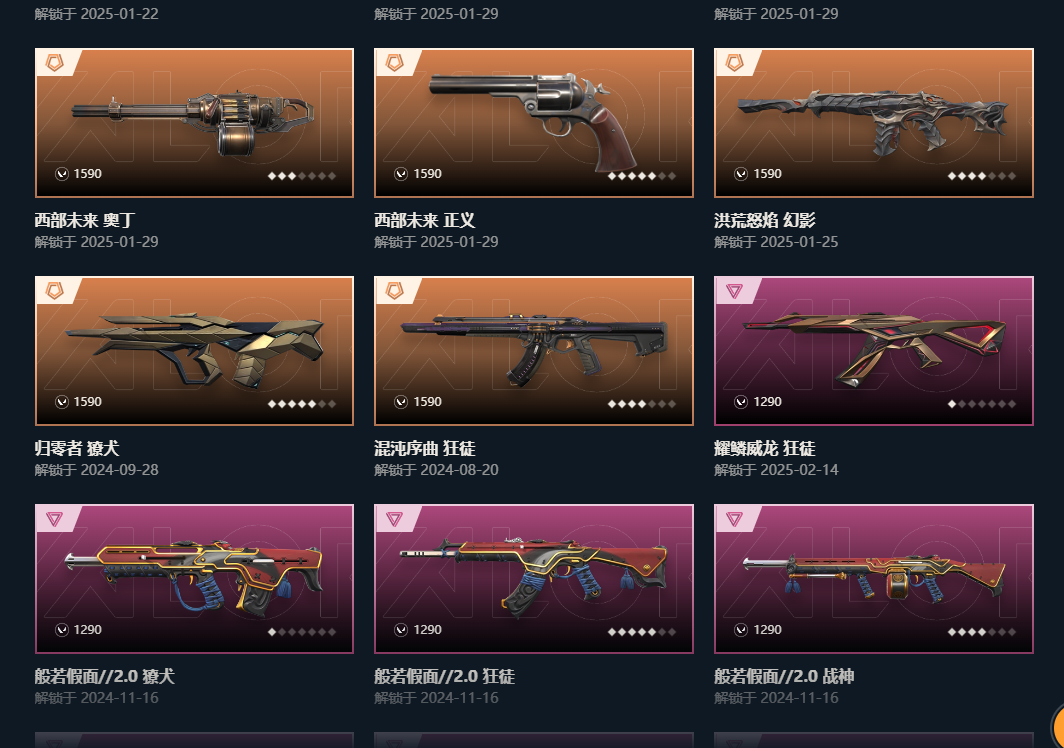Click the 般若假面//2.0 狂徒 title text
Viewport: 1064px width, 748px height.
(x=444, y=676)
